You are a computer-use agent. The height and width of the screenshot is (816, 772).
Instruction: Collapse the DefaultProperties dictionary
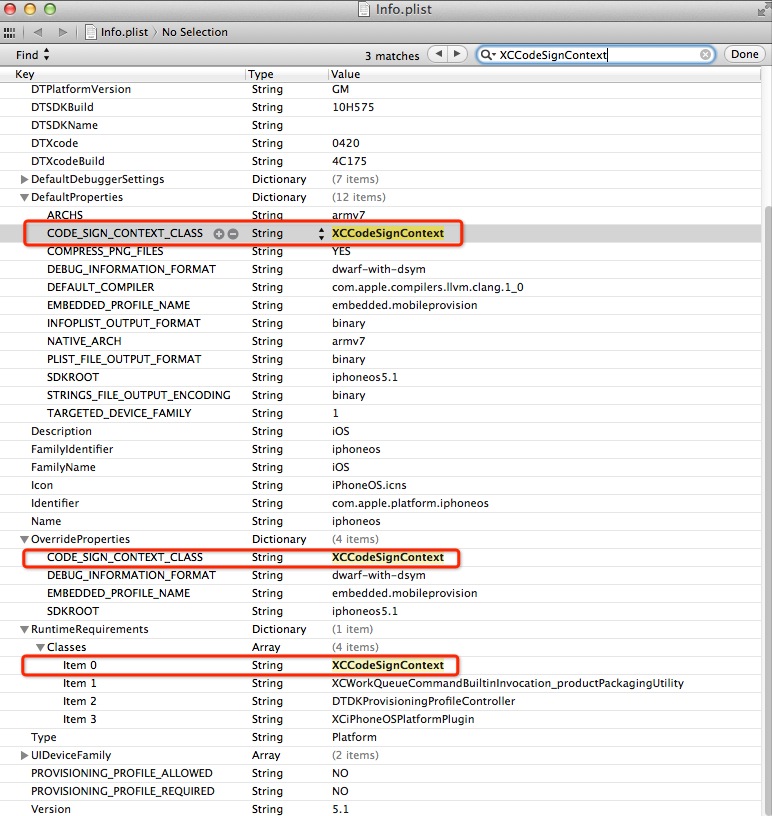[25, 197]
